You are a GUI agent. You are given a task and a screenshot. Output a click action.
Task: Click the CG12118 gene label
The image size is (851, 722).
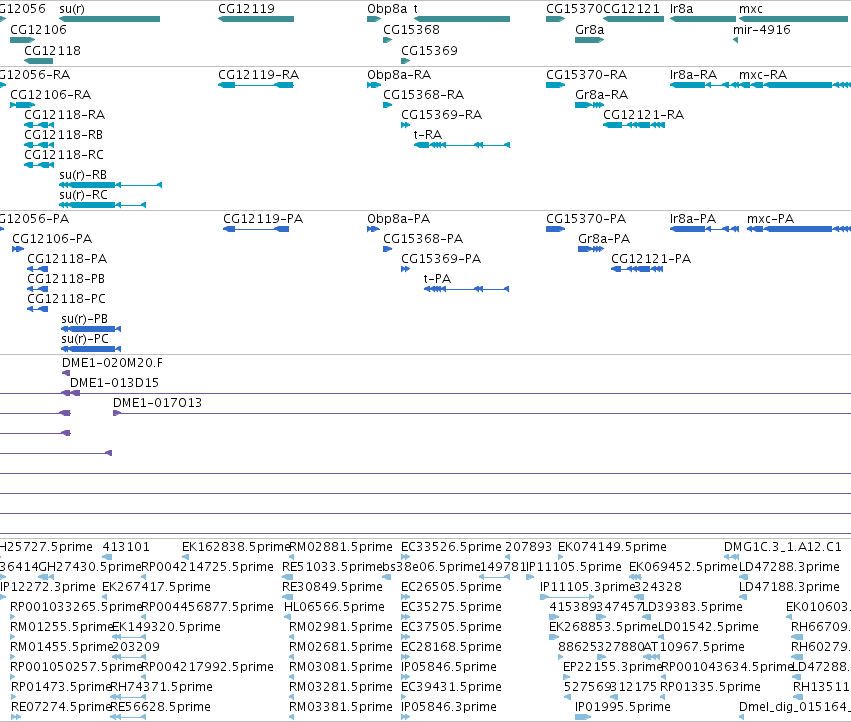(x=52, y=50)
